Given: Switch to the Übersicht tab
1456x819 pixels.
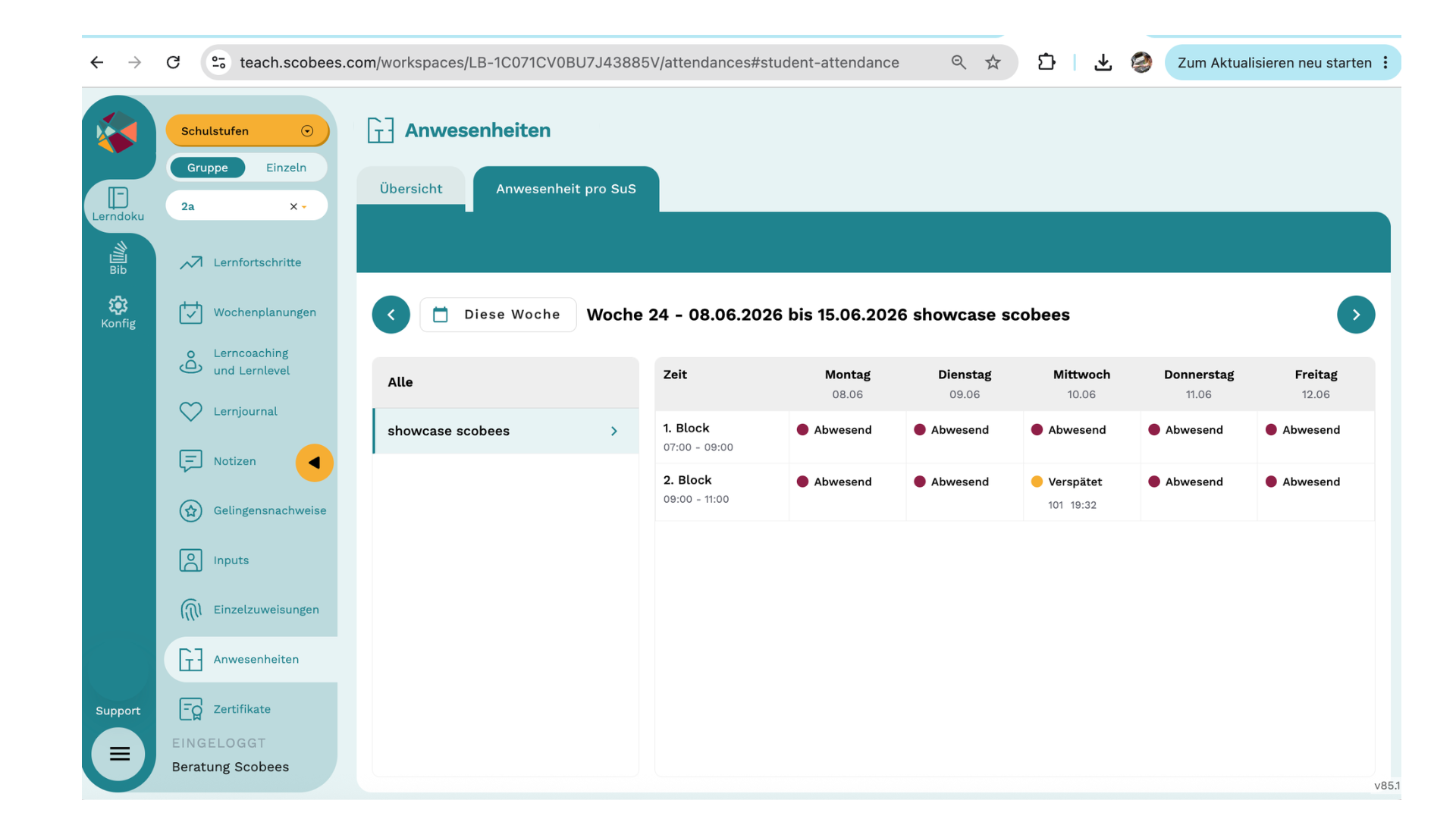Looking at the screenshot, I should coord(410,189).
